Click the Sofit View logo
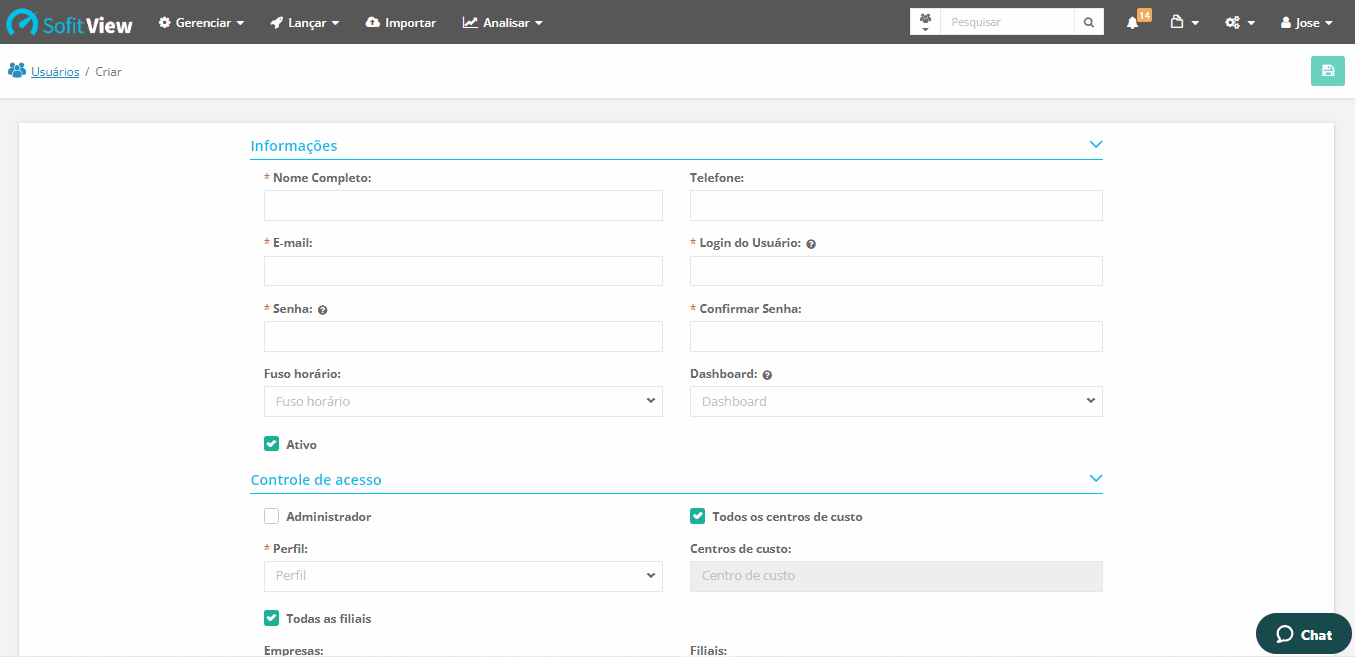This screenshot has width=1355, height=657. click(70, 22)
